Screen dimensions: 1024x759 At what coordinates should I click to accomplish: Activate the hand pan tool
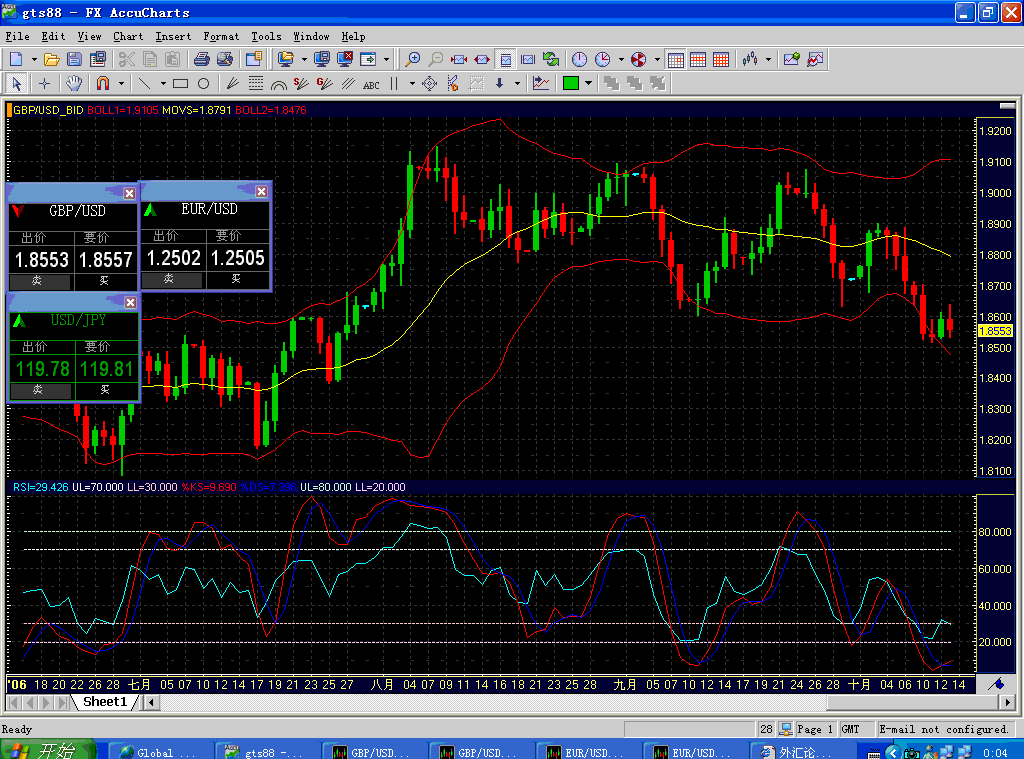74,83
